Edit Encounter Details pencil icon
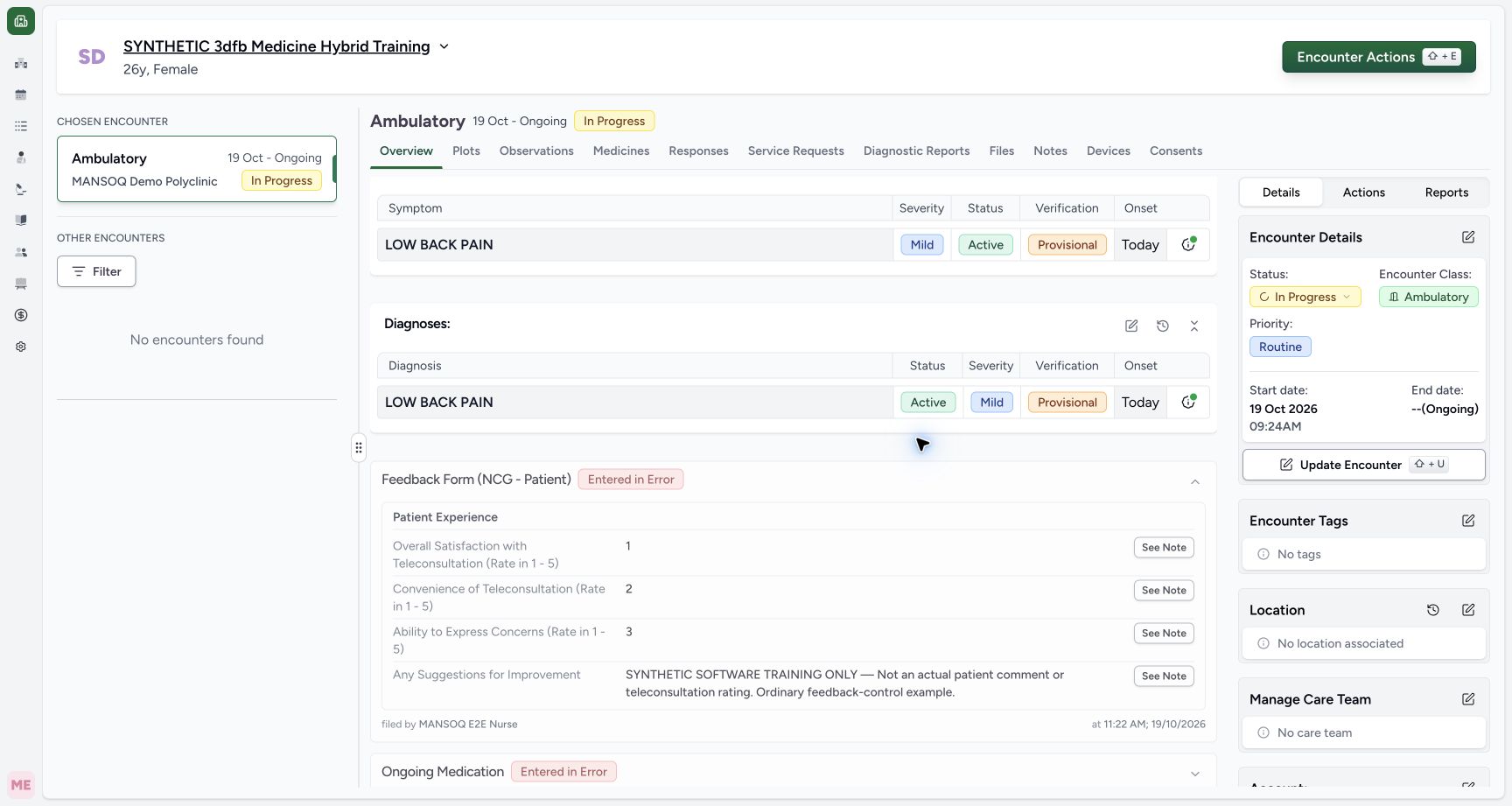Viewport: 1512px width, 806px height. click(x=1468, y=237)
